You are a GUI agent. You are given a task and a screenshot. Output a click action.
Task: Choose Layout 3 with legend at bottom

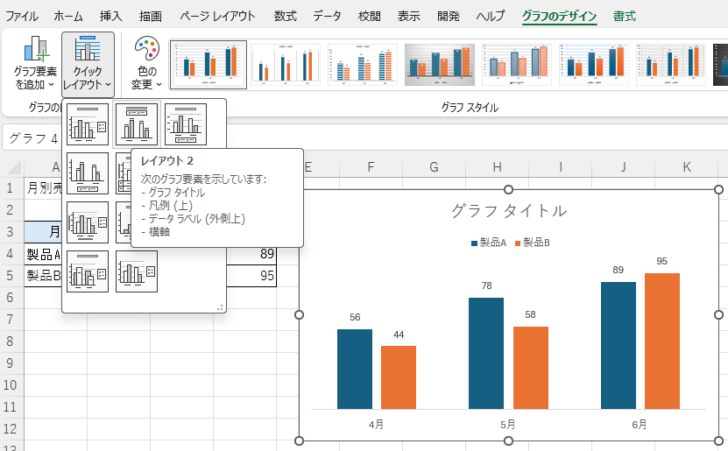point(186,124)
